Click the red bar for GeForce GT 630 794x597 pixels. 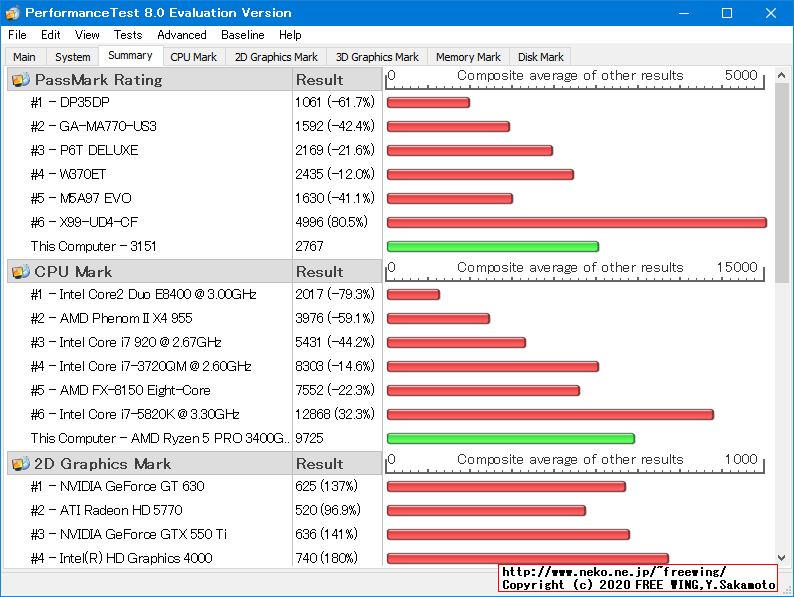pos(506,487)
